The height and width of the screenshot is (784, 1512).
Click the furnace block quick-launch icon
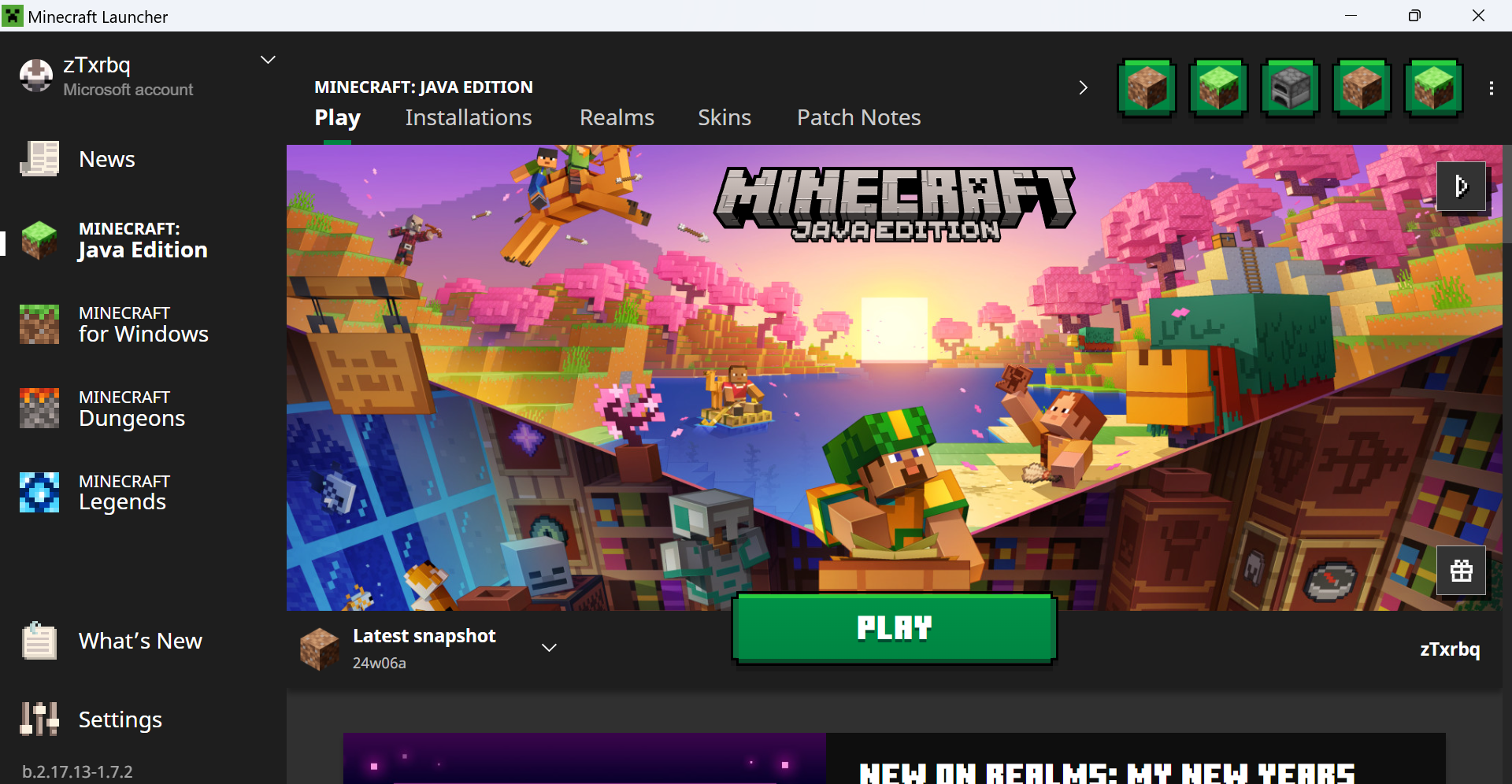1290,88
